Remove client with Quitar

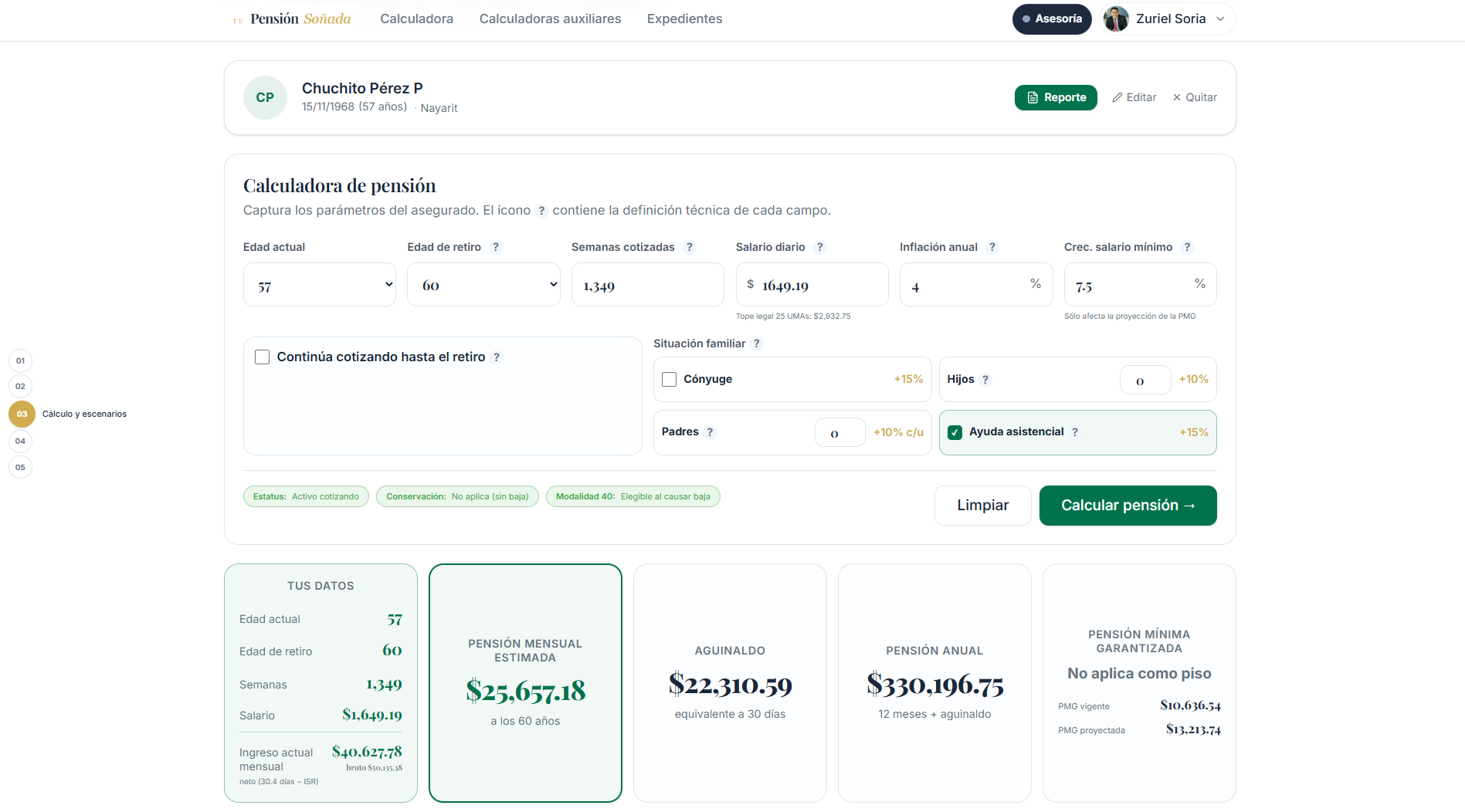click(x=1195, y=97)
